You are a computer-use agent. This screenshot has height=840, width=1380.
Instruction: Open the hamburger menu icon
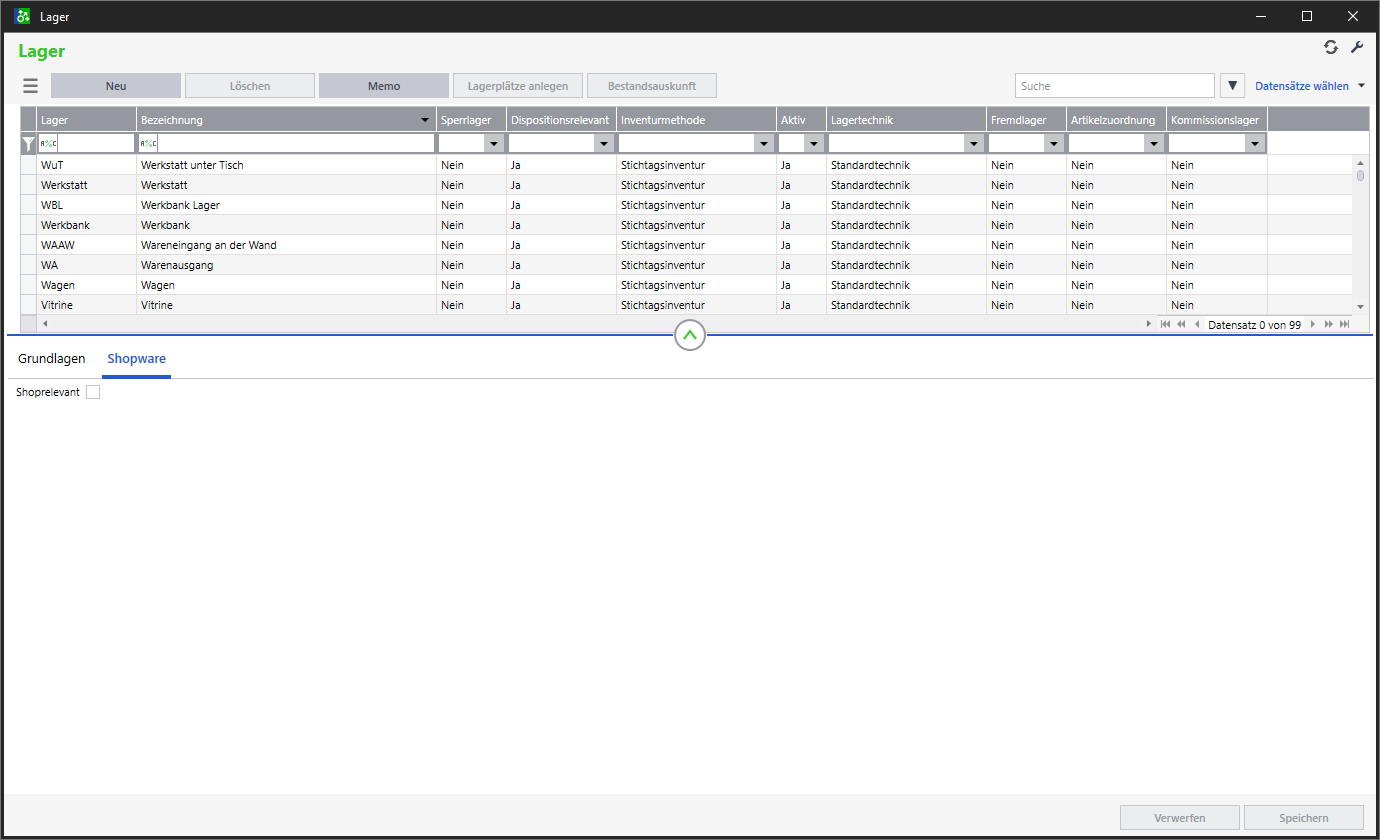(x=30, y=86)
